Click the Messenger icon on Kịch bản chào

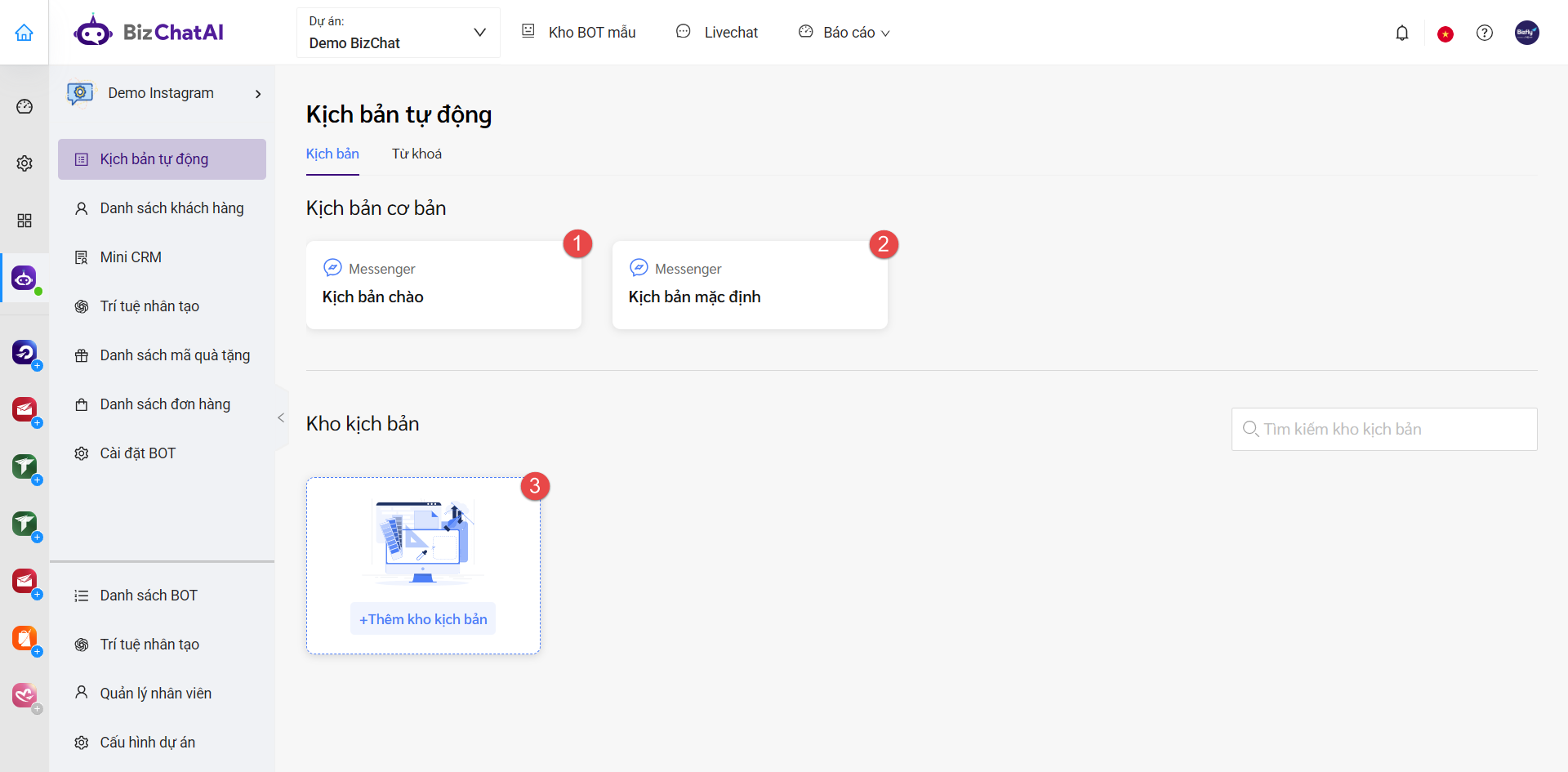point(332,268)
